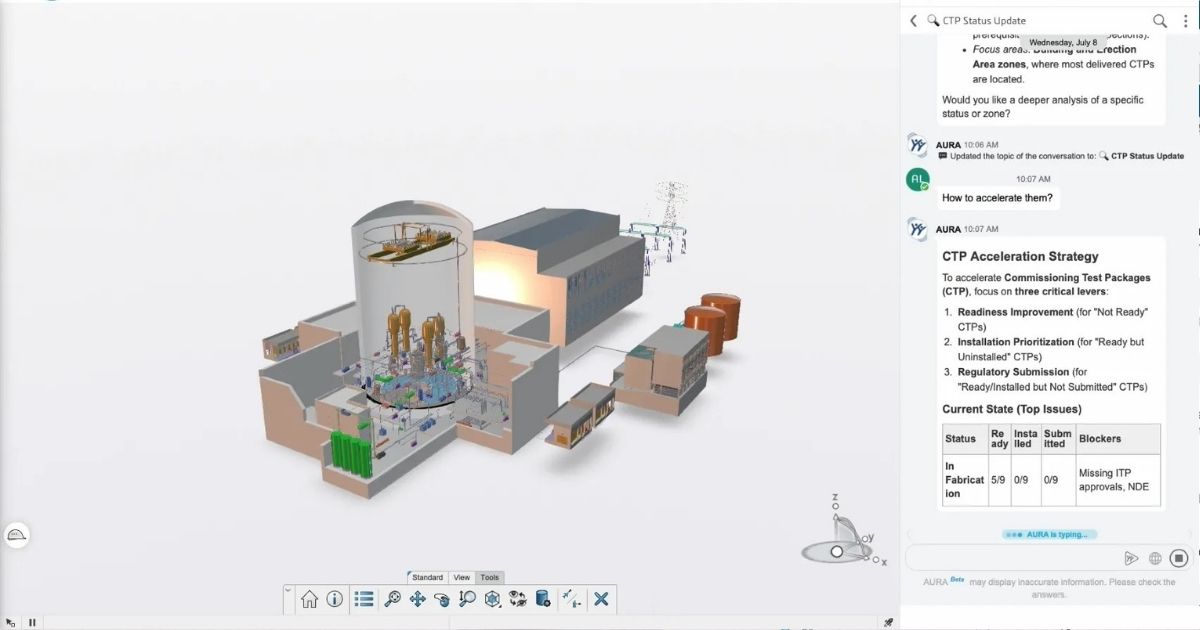
Task: Open the three-dot chat options menu
Action: coord(1186,20)
